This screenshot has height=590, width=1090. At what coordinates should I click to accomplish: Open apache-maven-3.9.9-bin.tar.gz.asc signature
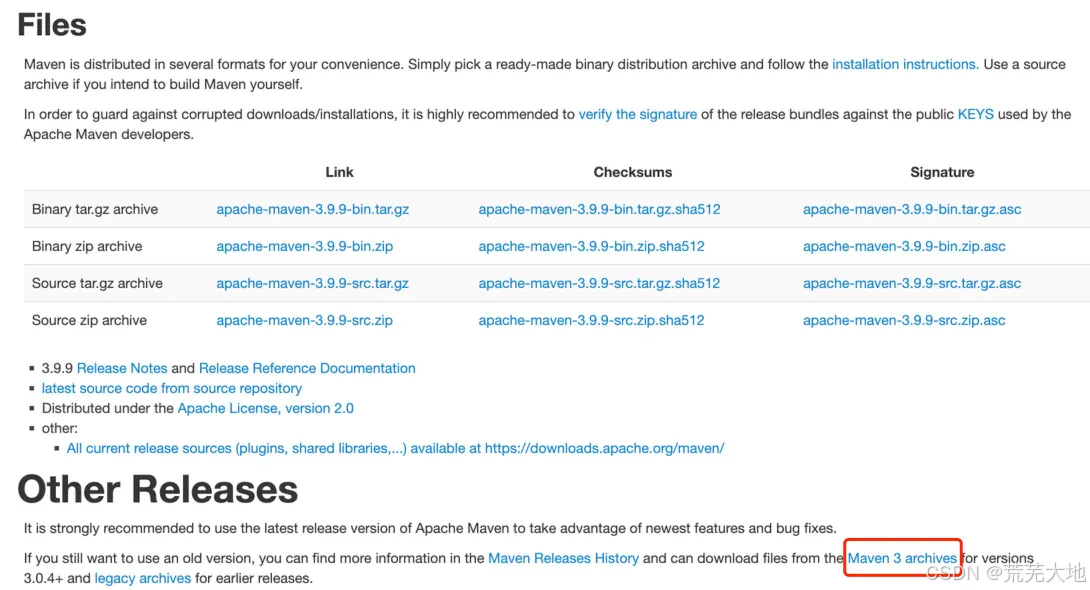pos(912,209)
